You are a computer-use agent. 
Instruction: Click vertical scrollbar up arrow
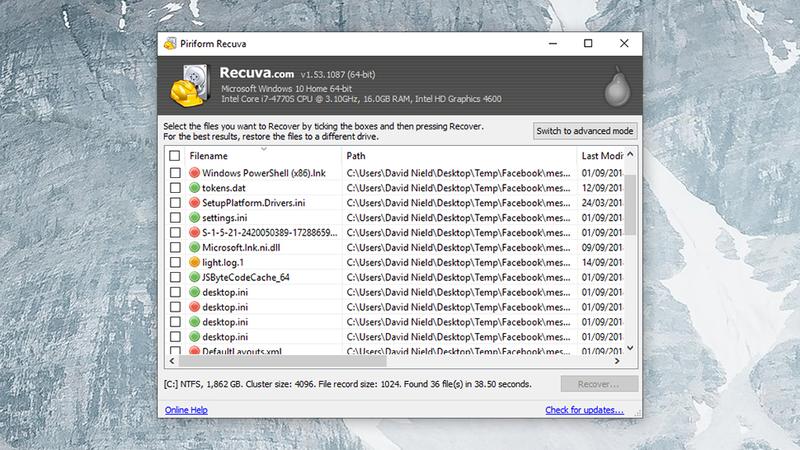631,154
